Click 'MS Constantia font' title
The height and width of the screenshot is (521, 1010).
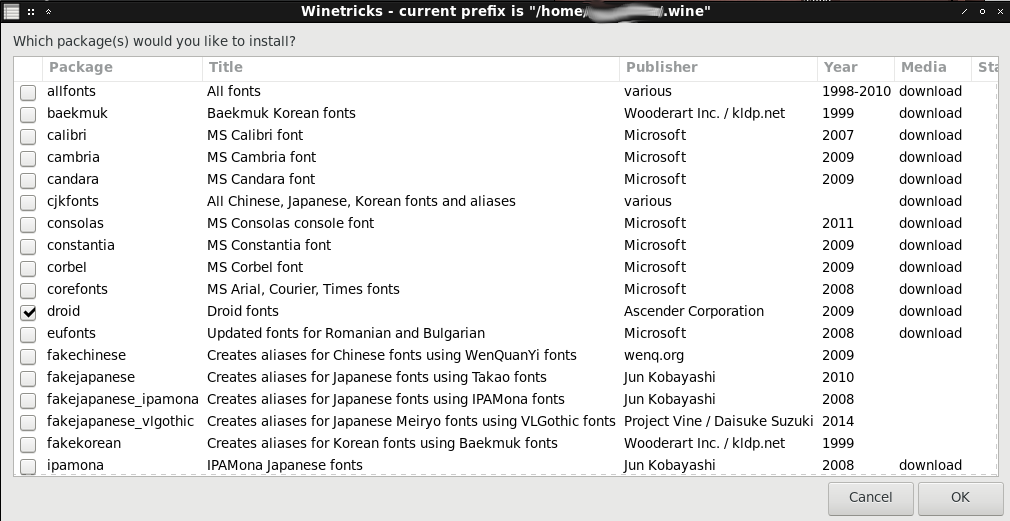269,245
